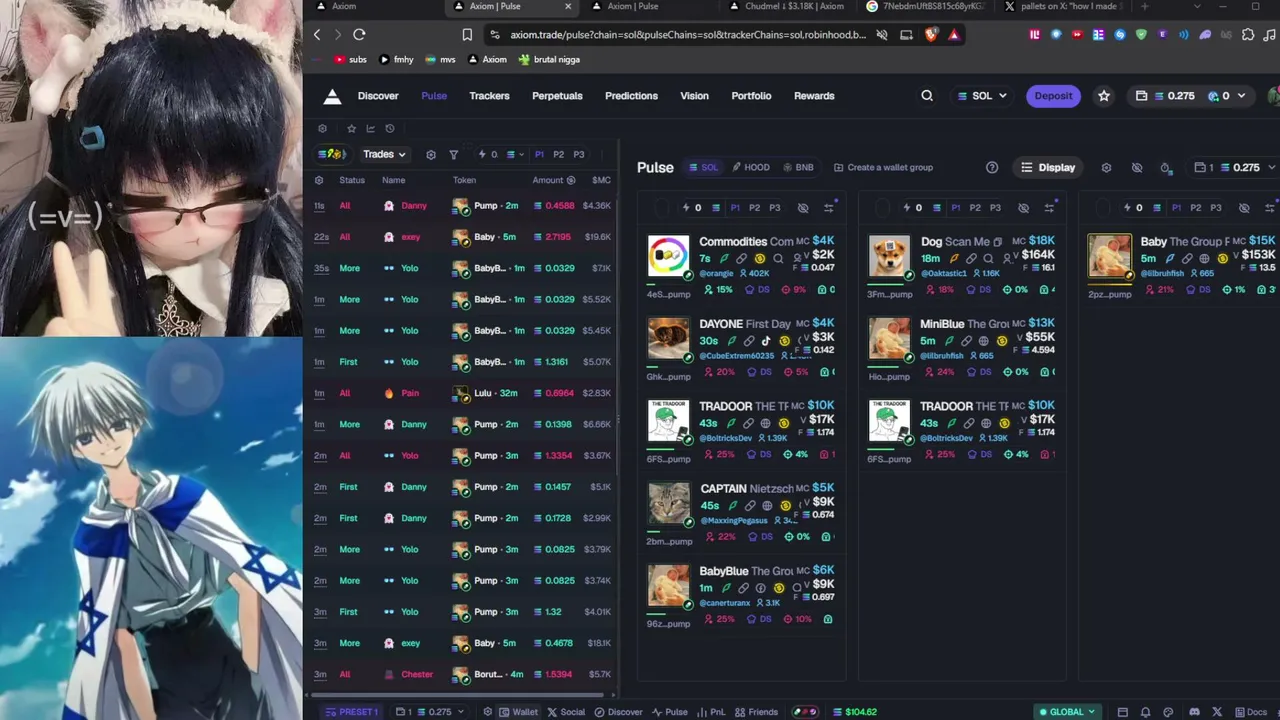
Task: Open Friends in bottom bar
Action: point(756,712)
